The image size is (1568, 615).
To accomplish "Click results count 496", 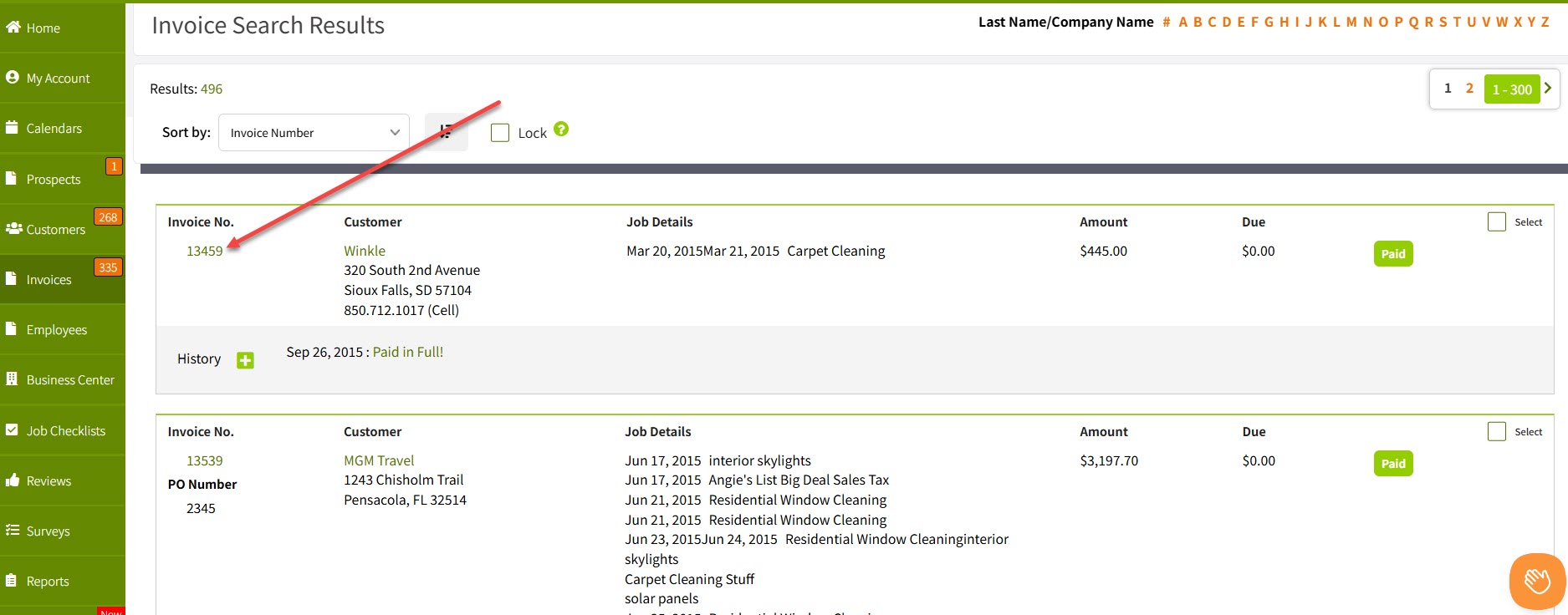I will tap(212, 89).
